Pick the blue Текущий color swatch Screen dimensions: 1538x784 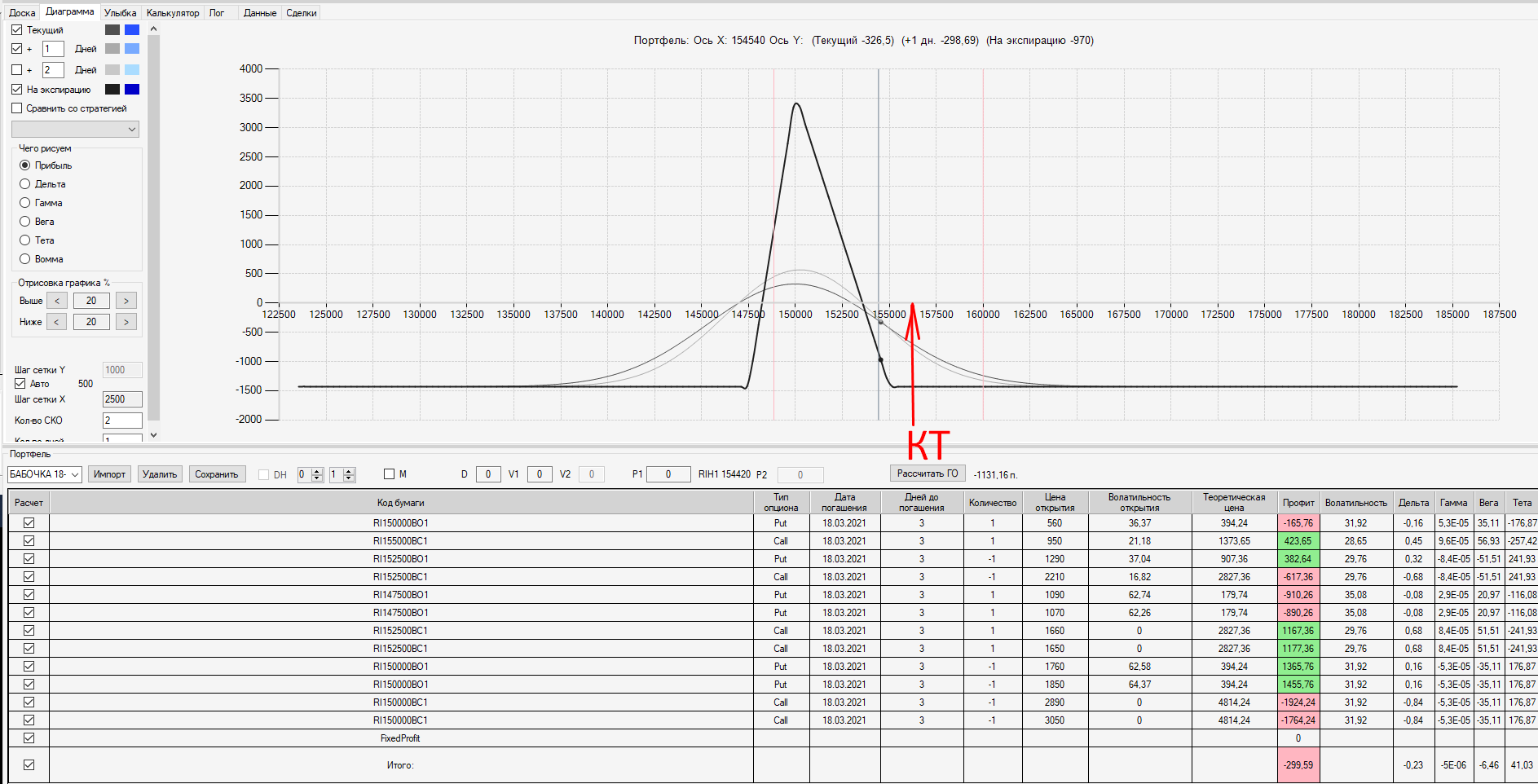pyautogui.click(x=132, y=29)
